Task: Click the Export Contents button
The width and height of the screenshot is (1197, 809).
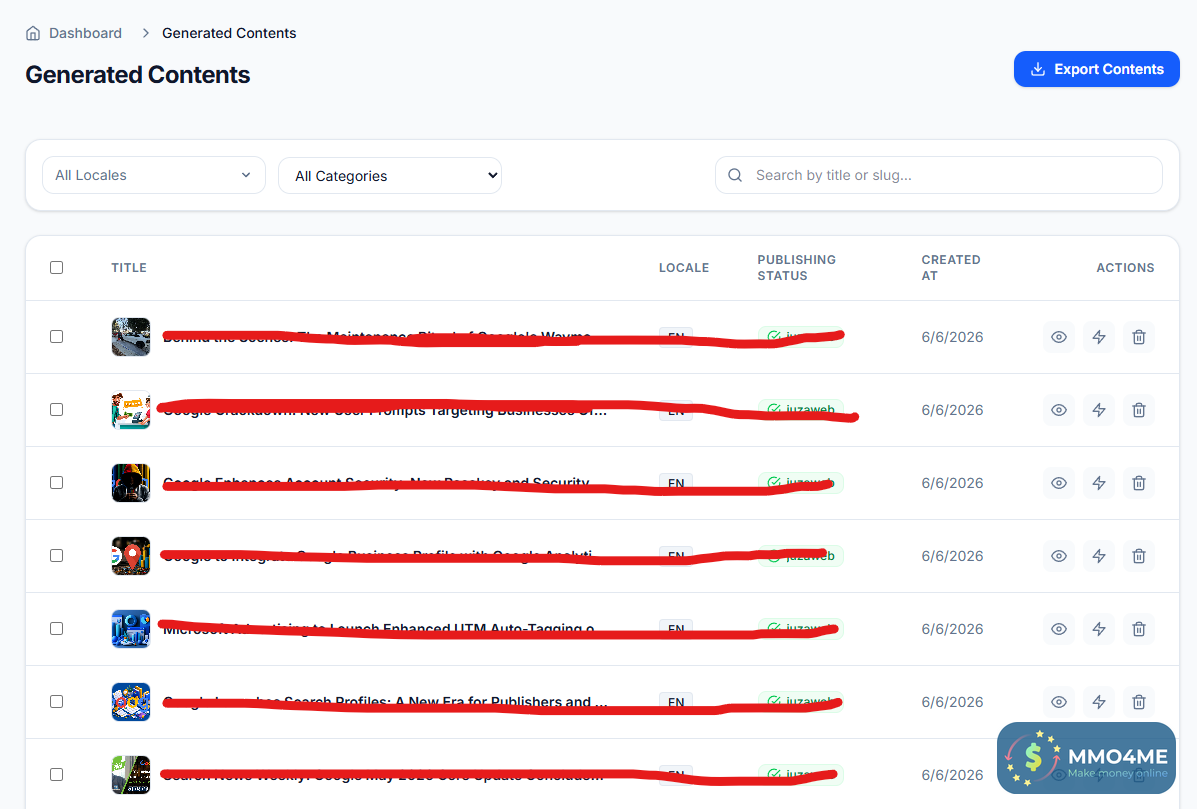Action: 1096,69
